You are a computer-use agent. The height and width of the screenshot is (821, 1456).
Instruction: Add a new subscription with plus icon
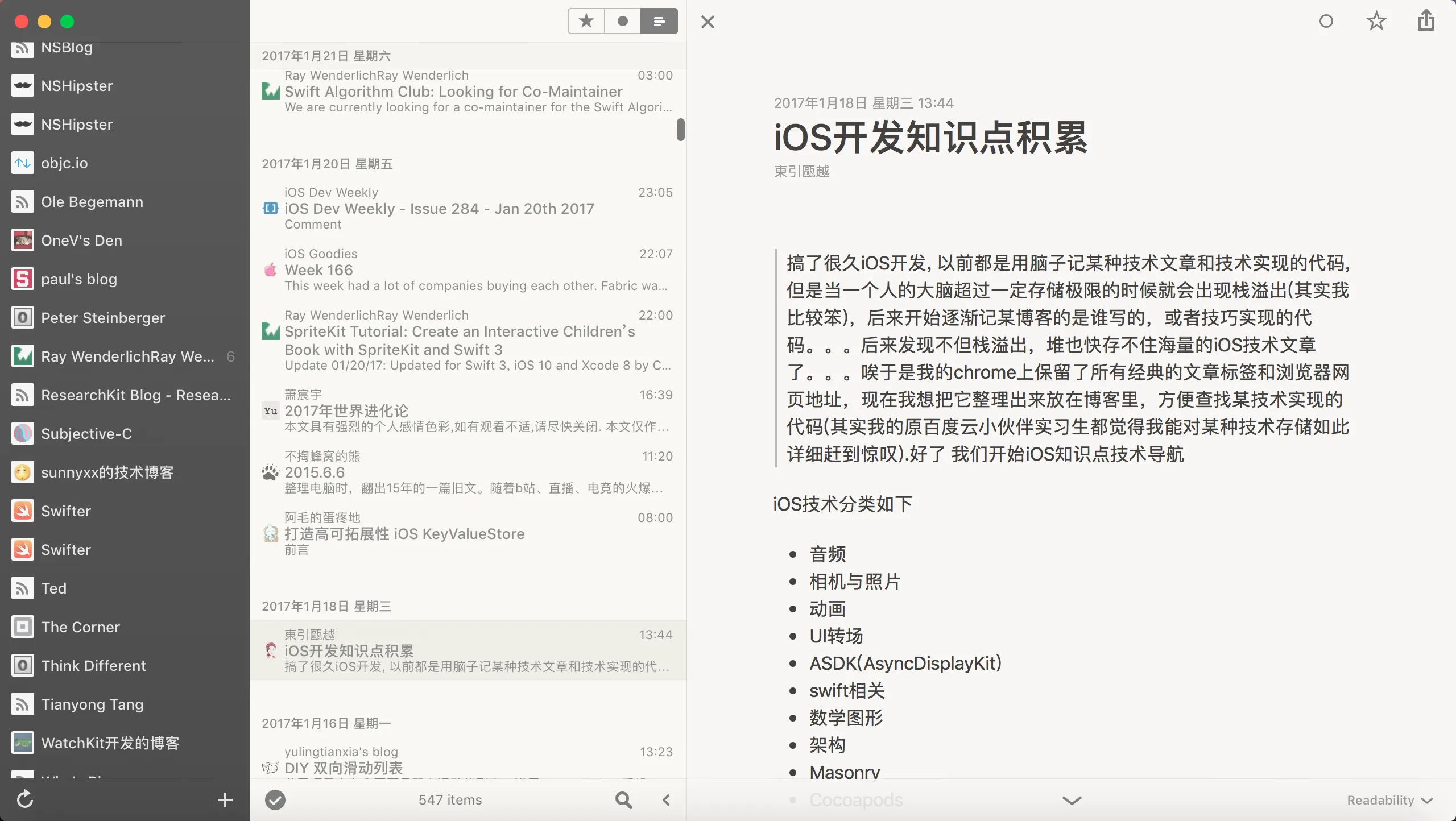pos(225,800)
